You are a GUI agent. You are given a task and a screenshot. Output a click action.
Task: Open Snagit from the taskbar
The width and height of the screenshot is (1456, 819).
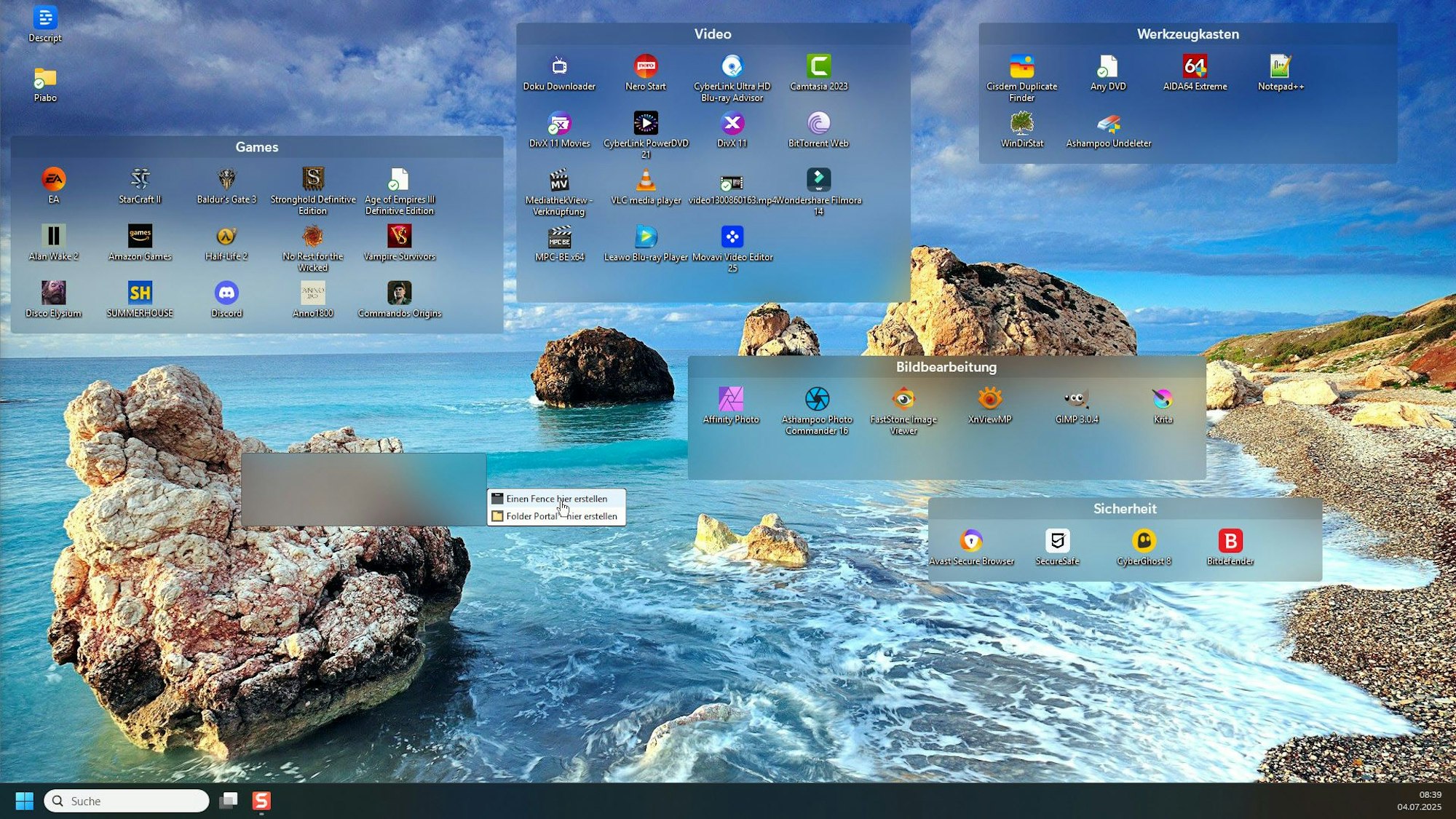click(x=263, y=801)
